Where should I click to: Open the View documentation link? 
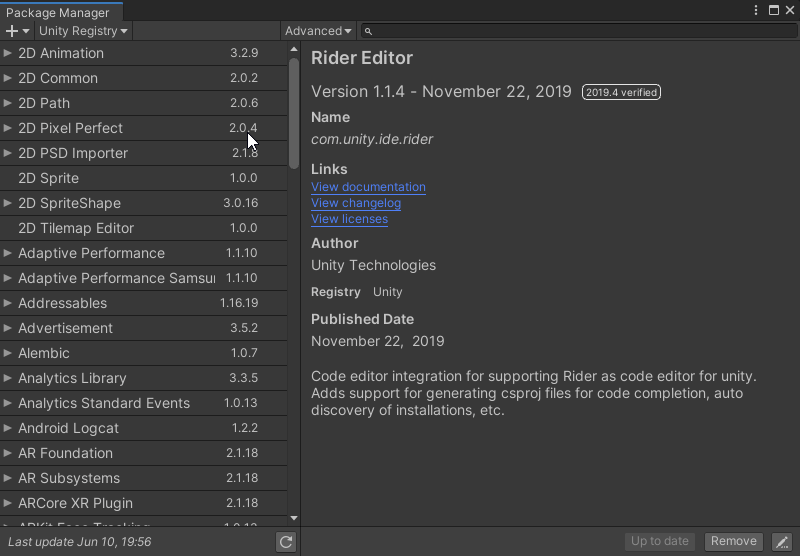[x=368, y=187]
